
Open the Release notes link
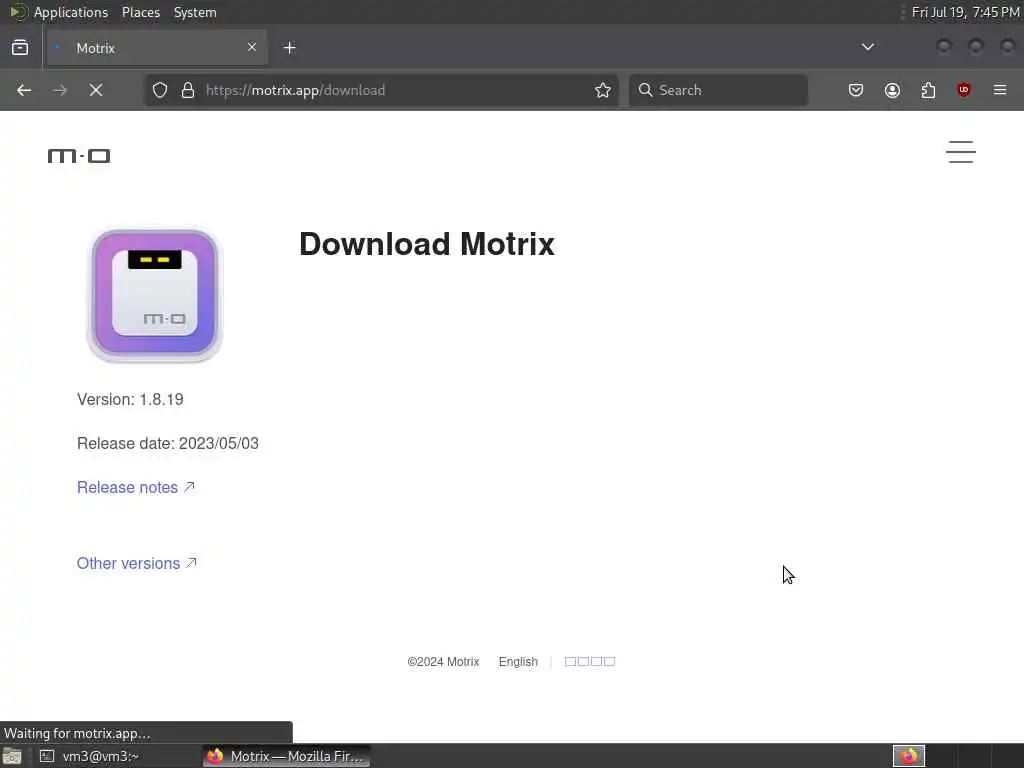136,487
